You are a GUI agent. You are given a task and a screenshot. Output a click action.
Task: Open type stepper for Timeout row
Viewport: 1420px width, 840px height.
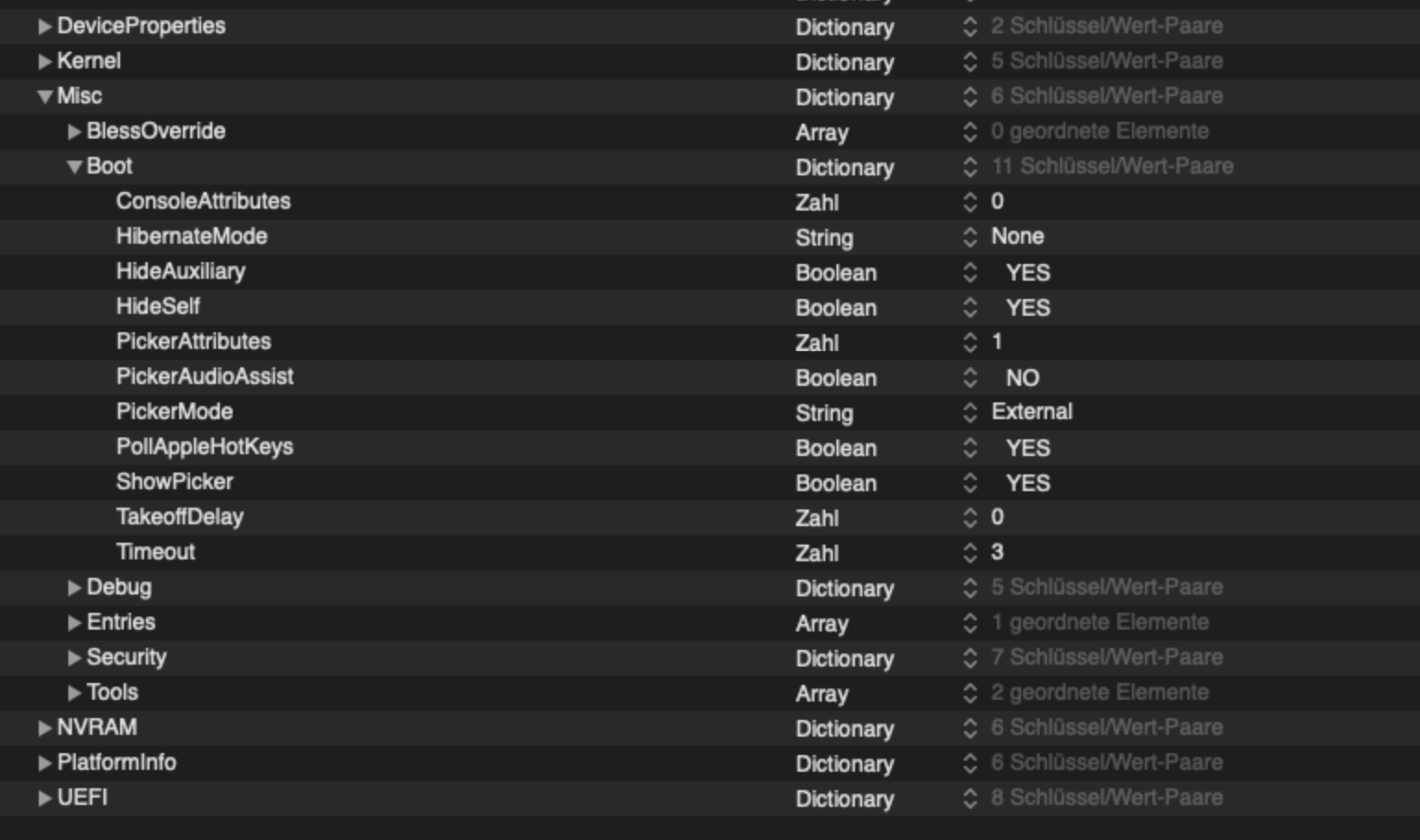point(969,553)
